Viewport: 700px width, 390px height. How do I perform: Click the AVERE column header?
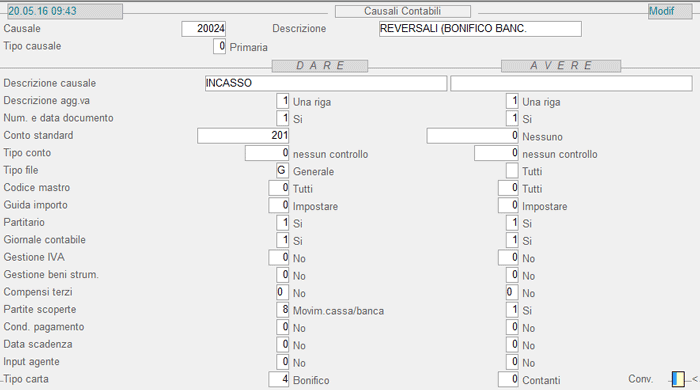pyautogui.click(x=561, y=66)
